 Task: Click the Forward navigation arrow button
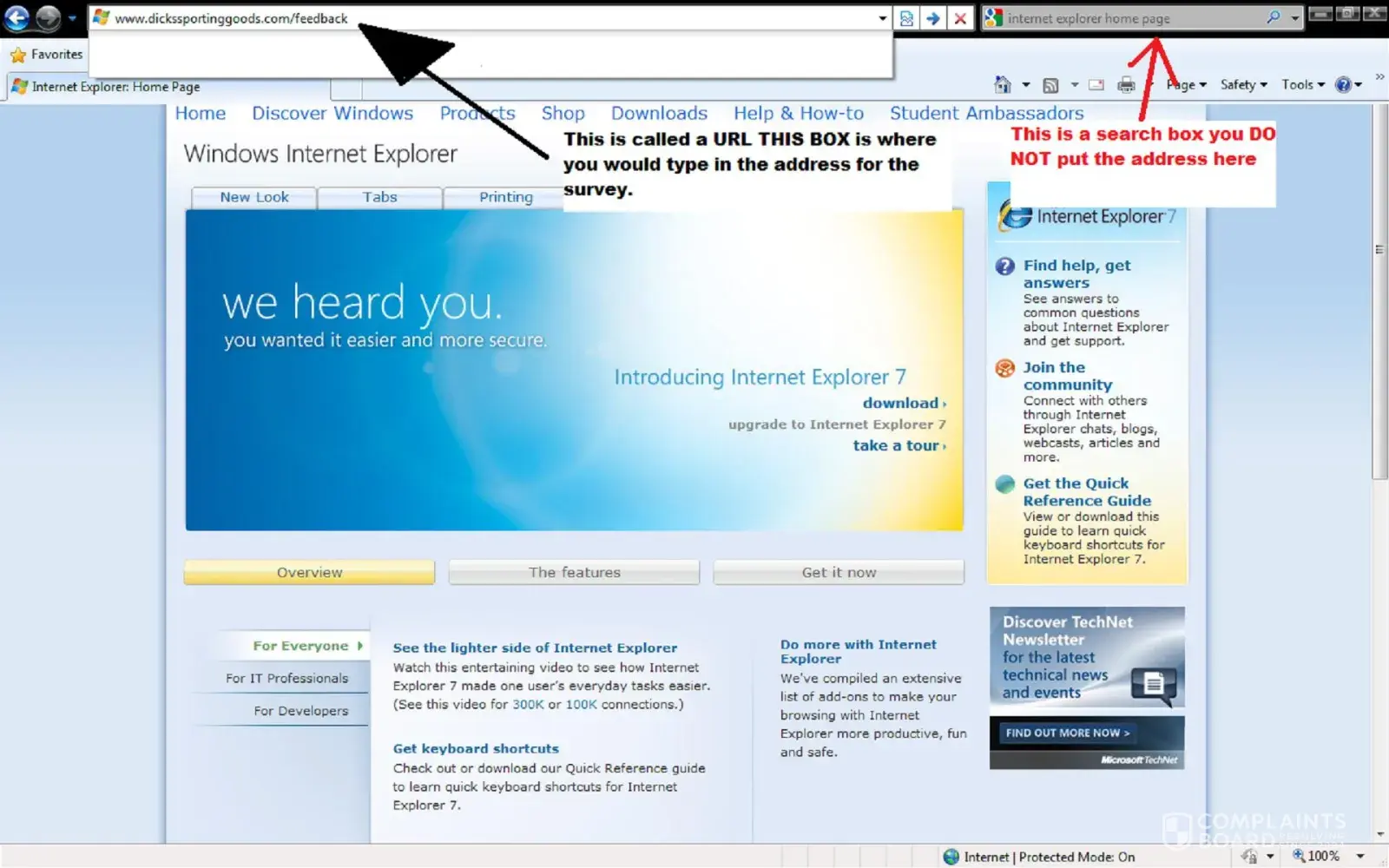(49, 17)
